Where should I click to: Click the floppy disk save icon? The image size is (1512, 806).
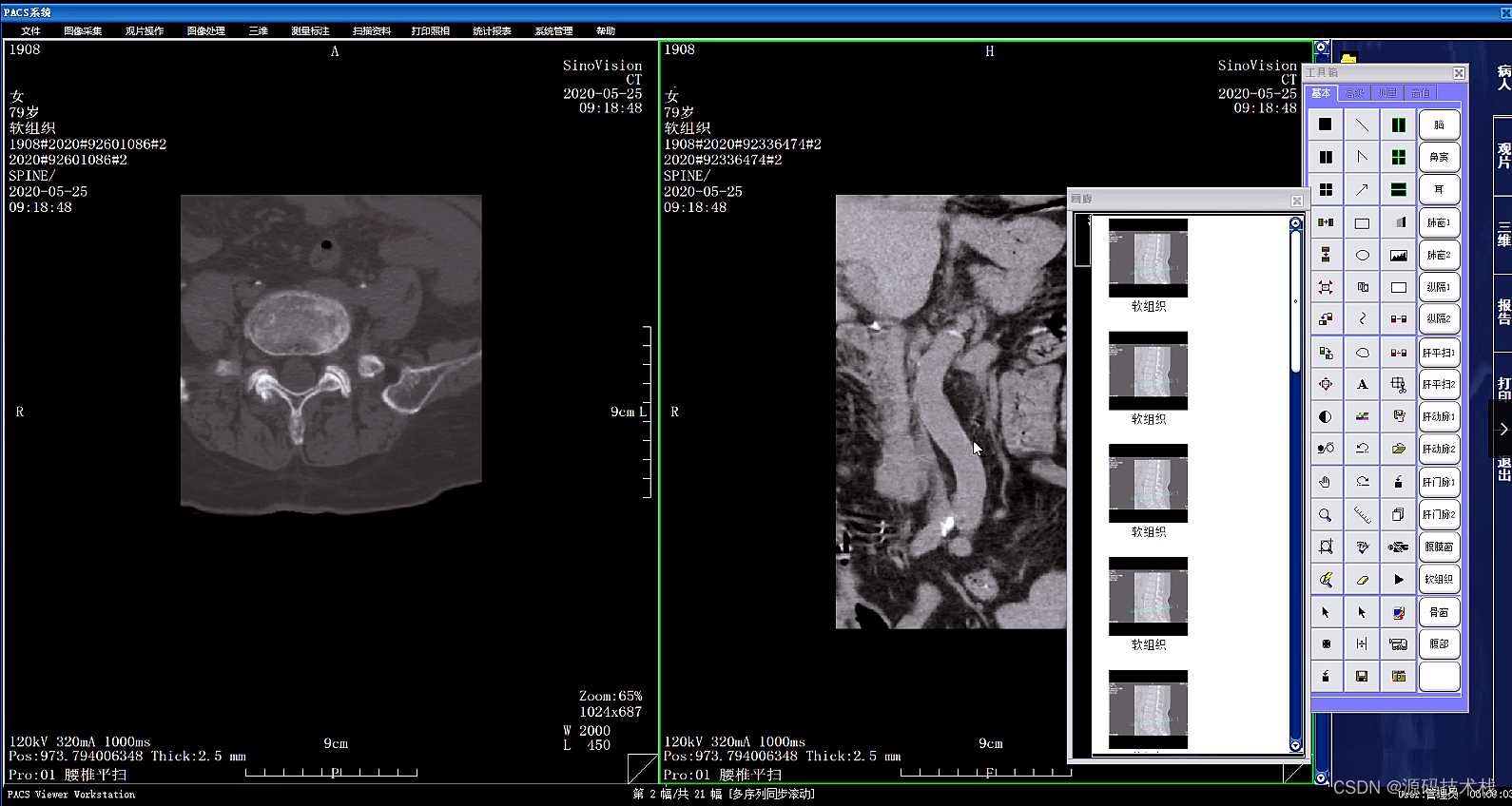(x=1362, y=676)
